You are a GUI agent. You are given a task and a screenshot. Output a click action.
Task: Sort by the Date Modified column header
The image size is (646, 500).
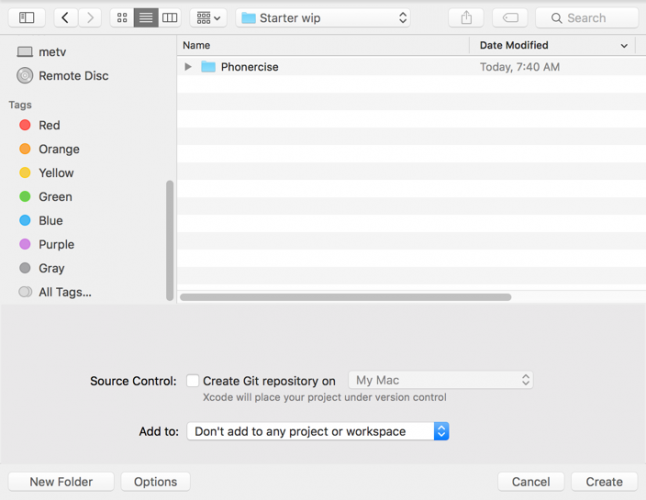click(552, 45)
